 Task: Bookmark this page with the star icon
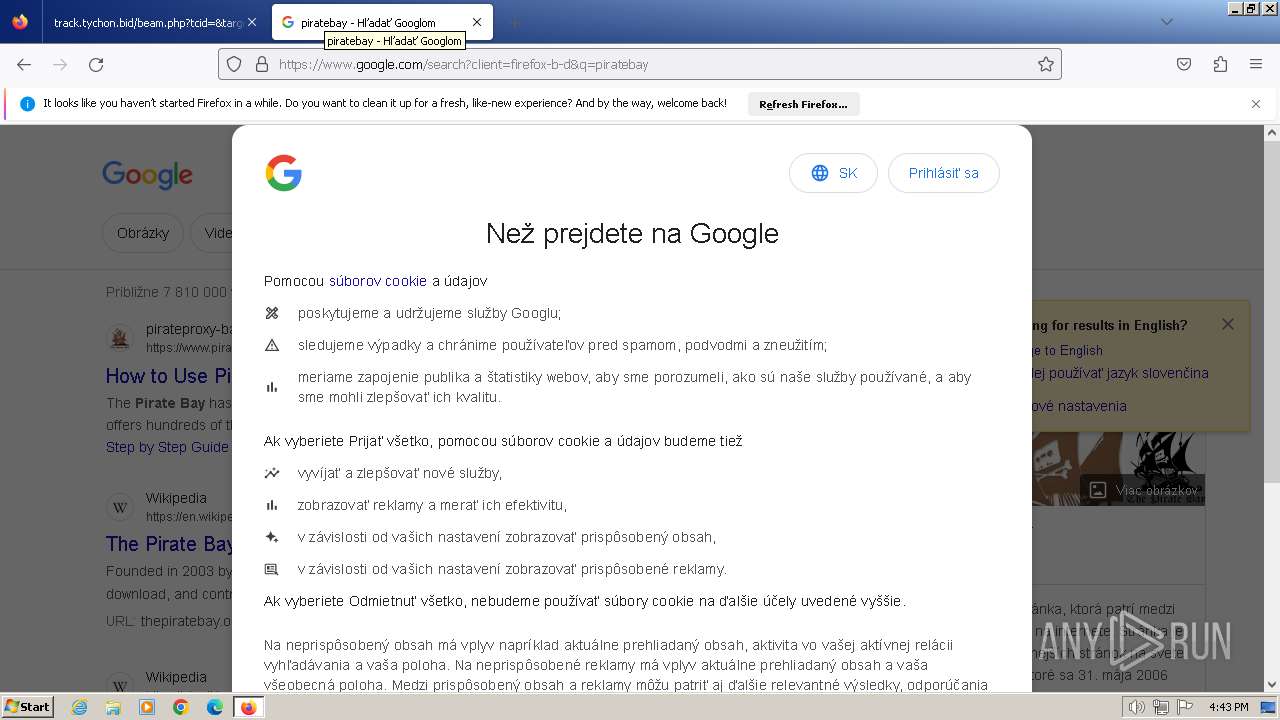pyautogui.click(x=1046, y=64)
